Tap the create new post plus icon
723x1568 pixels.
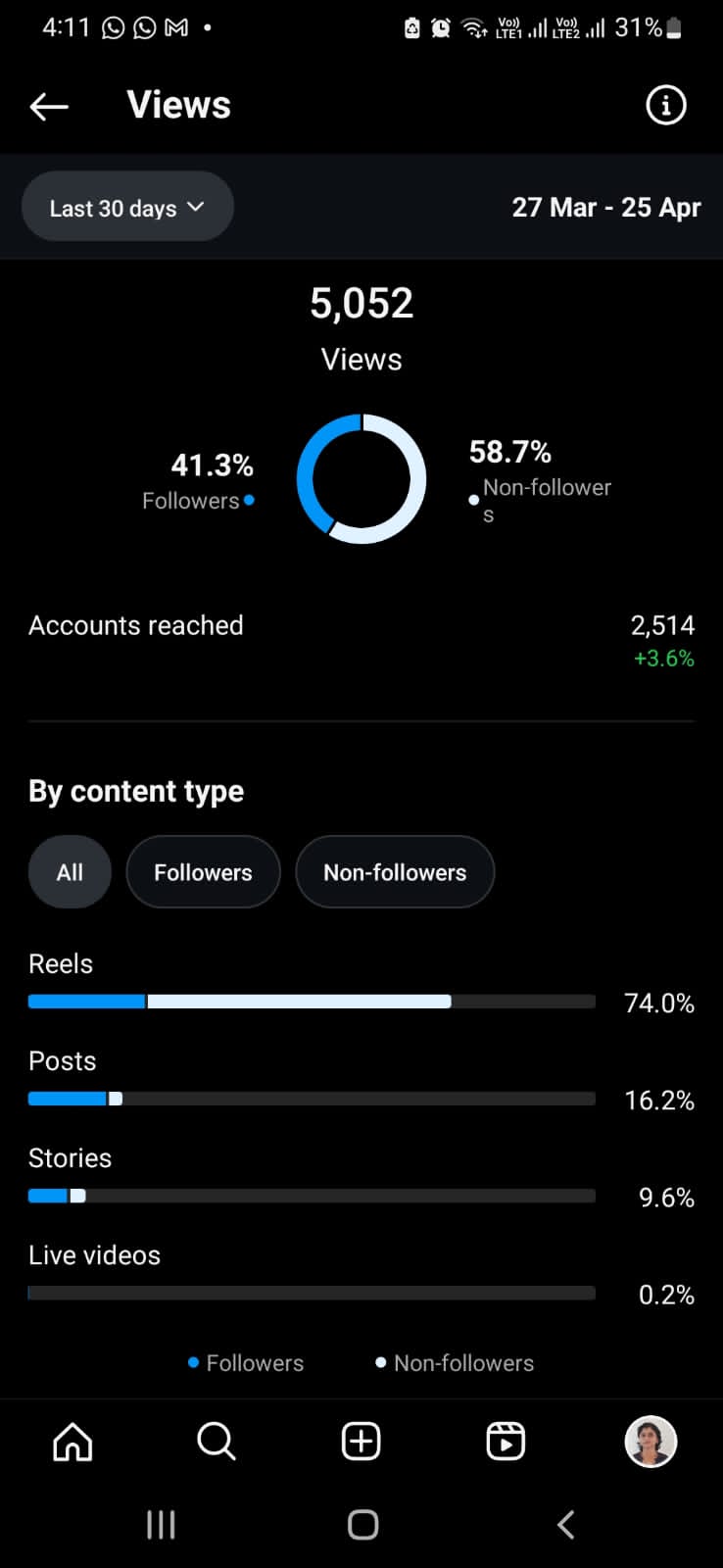coord(361,1442)
